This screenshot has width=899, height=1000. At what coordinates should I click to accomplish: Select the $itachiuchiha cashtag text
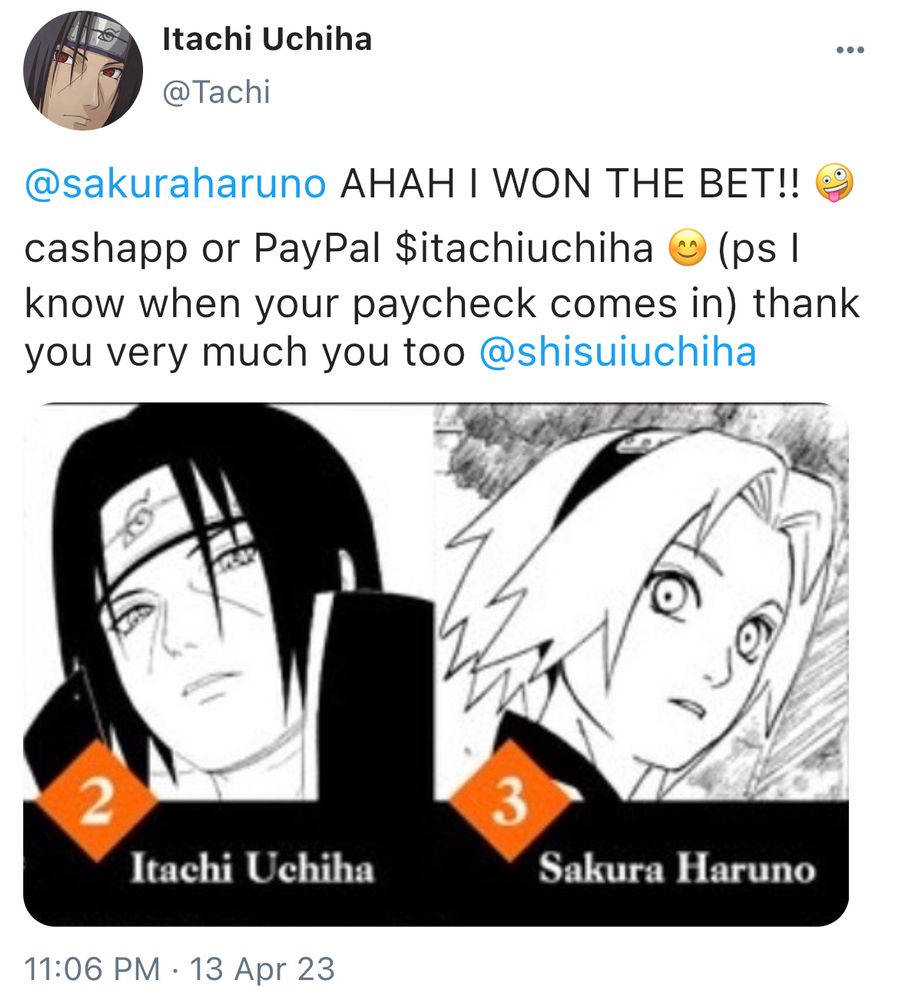point(524,249)
